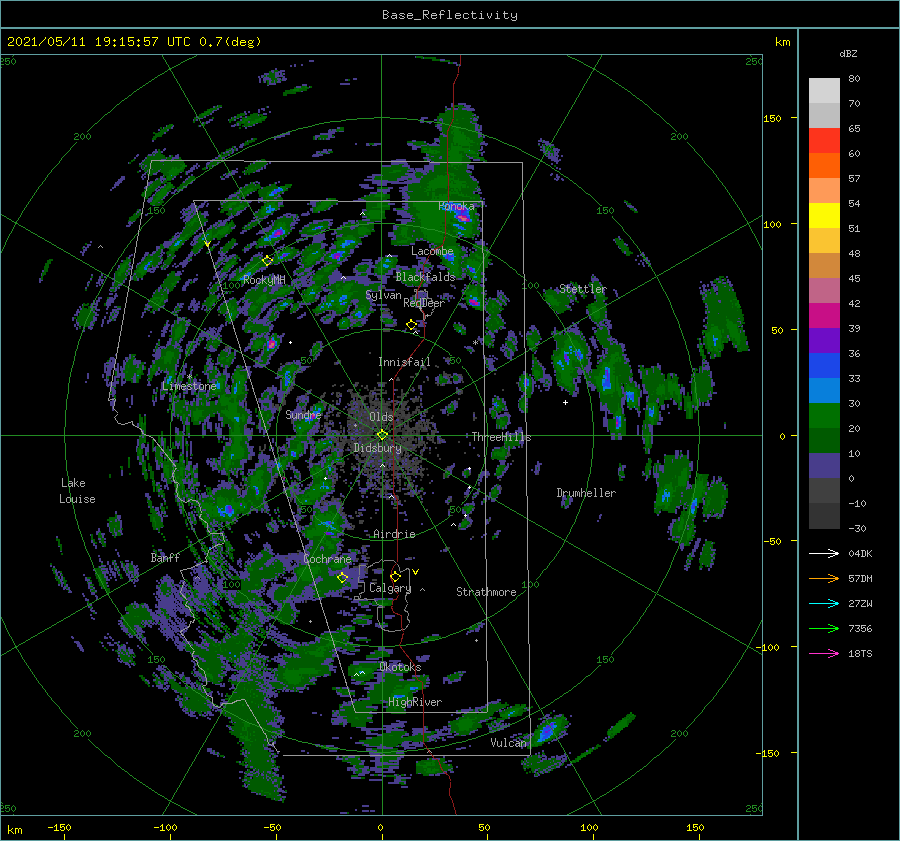
Task: Select the dark orange 57-60 dBZ band
Action: (x=824, y=166)
